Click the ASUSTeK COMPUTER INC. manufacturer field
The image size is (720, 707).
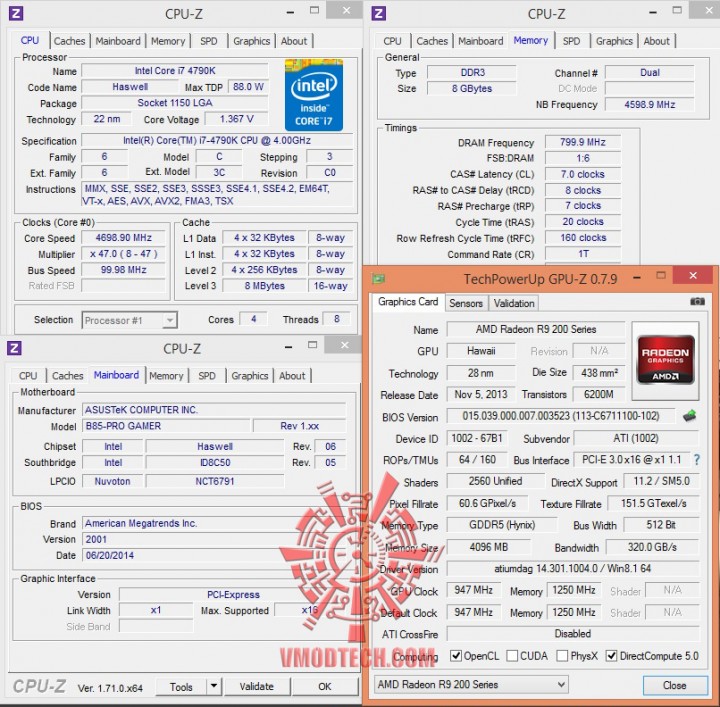pyautogui.click(x=214, y=410)
